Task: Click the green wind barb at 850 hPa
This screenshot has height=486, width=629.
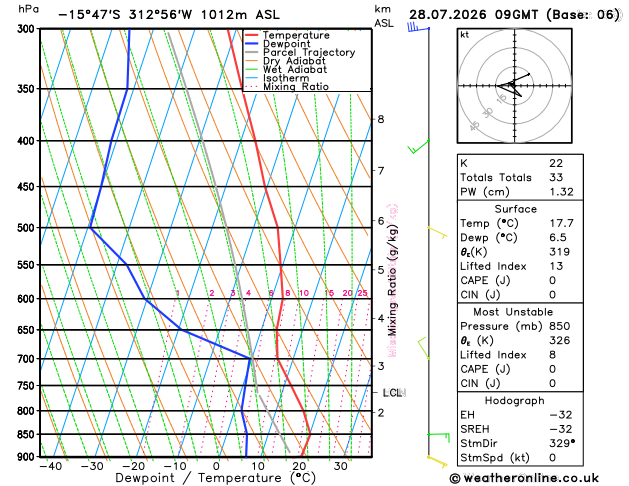Action: [438, 437]
